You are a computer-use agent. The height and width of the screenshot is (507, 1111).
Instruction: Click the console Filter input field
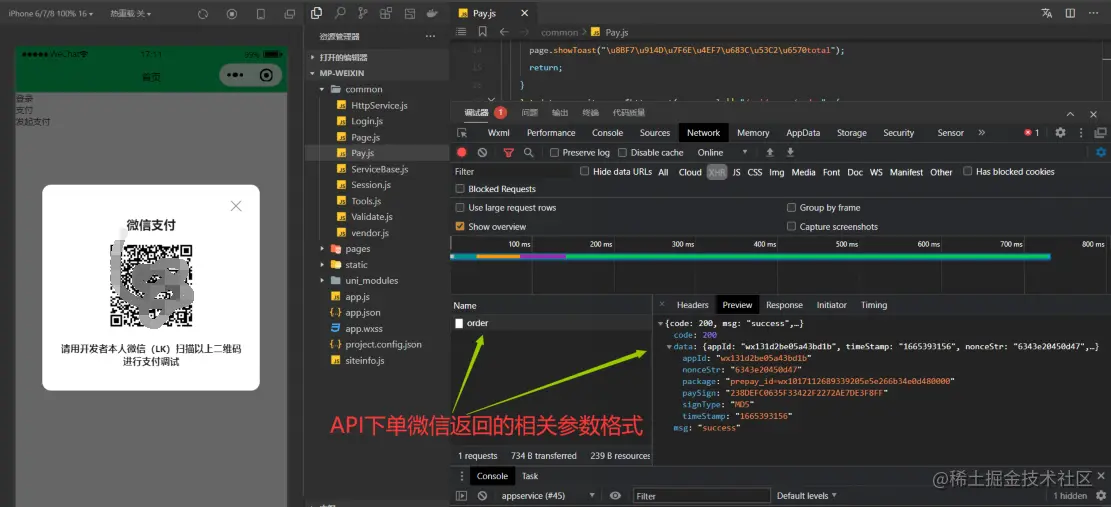click(701, 496)
